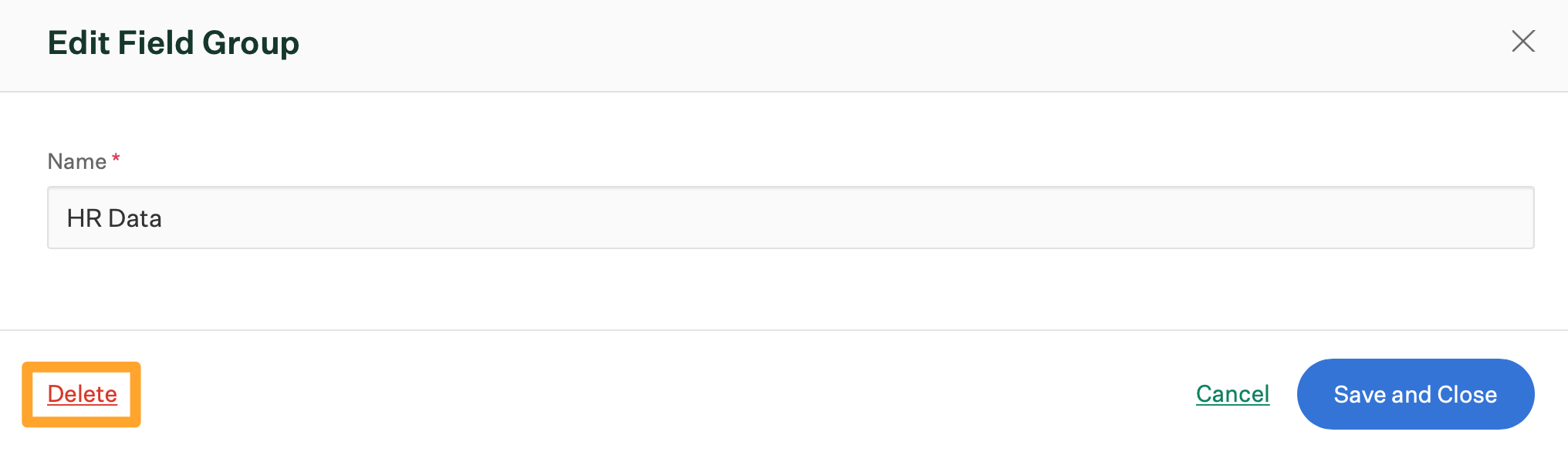The width and height of the screenshot is (1568, 452).
Task: Dismiss the dialog using the X
Action: pyautogui.click(x=1523, y=41)
